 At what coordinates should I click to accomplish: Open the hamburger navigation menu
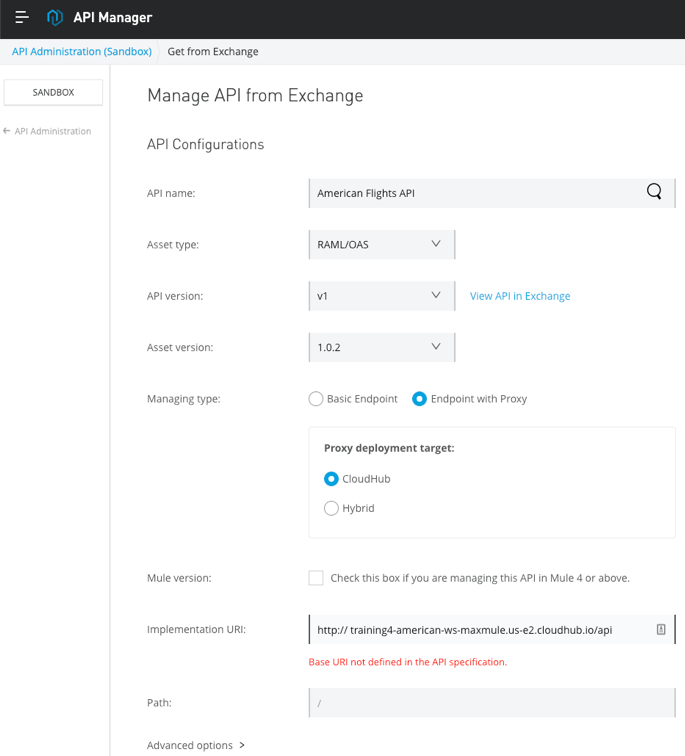[x=22, y=17]
